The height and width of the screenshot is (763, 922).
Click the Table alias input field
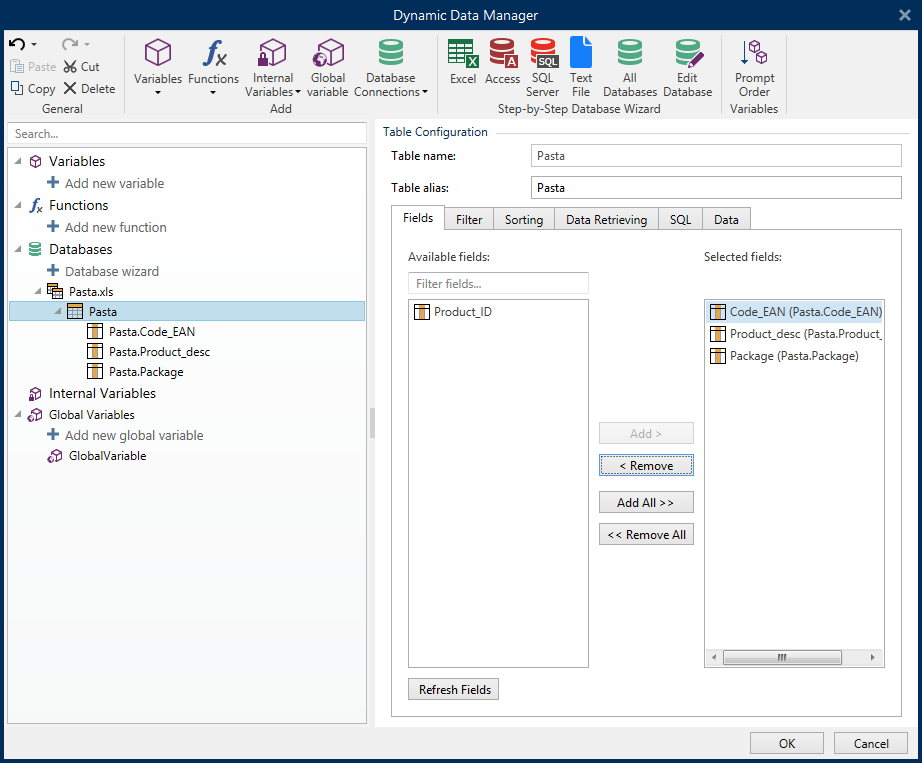pos(715,188)
